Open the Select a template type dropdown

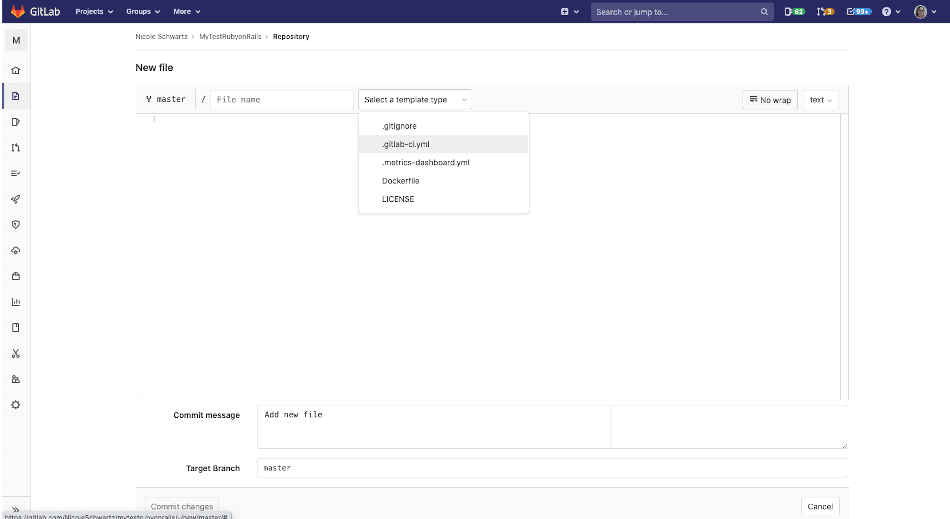point(415,100)
